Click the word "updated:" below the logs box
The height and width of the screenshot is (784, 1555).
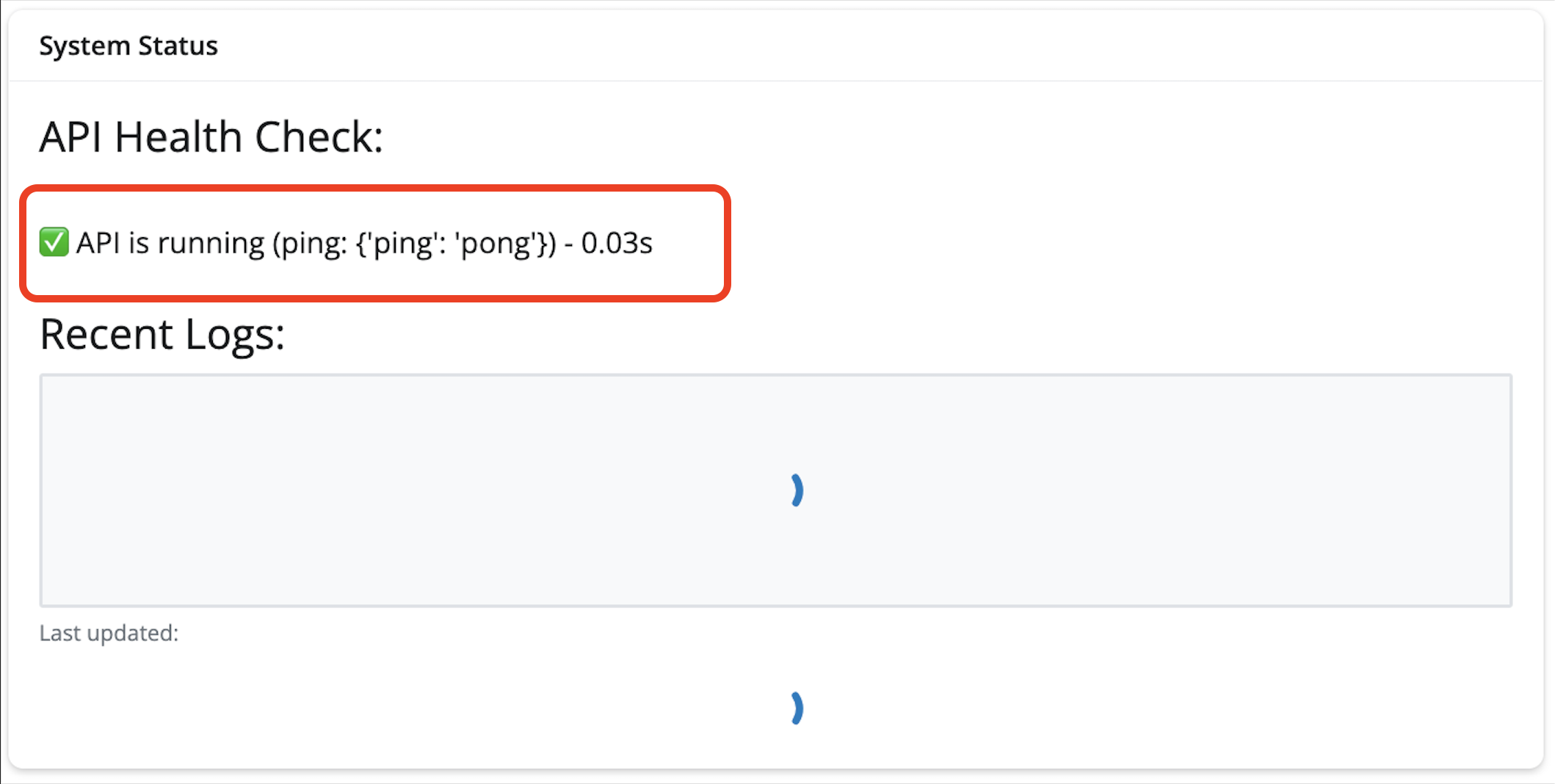point(133,633)
